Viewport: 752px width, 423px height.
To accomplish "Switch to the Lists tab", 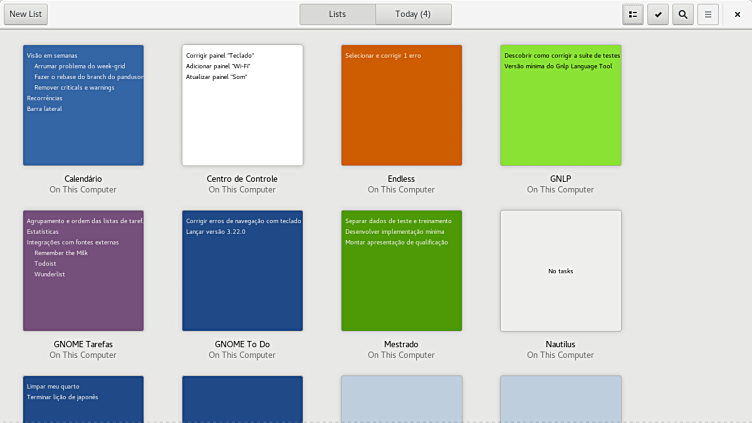I will point(337,14).
